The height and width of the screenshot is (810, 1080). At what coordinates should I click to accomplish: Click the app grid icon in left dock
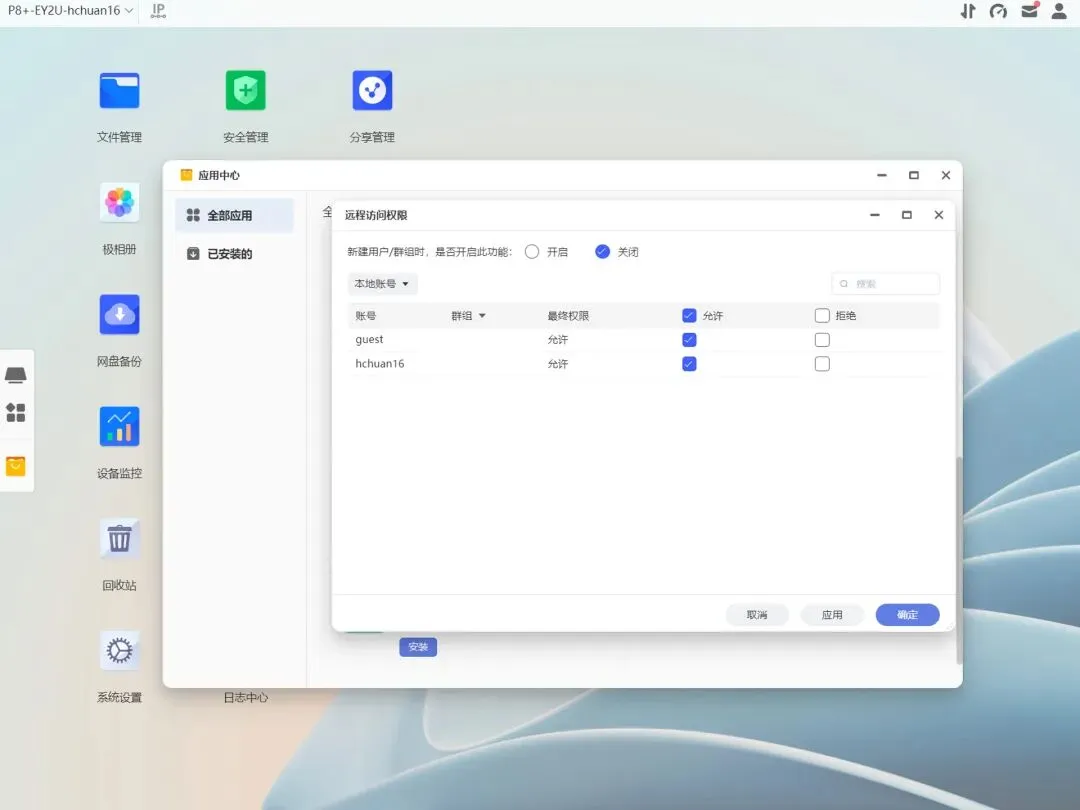15,413
